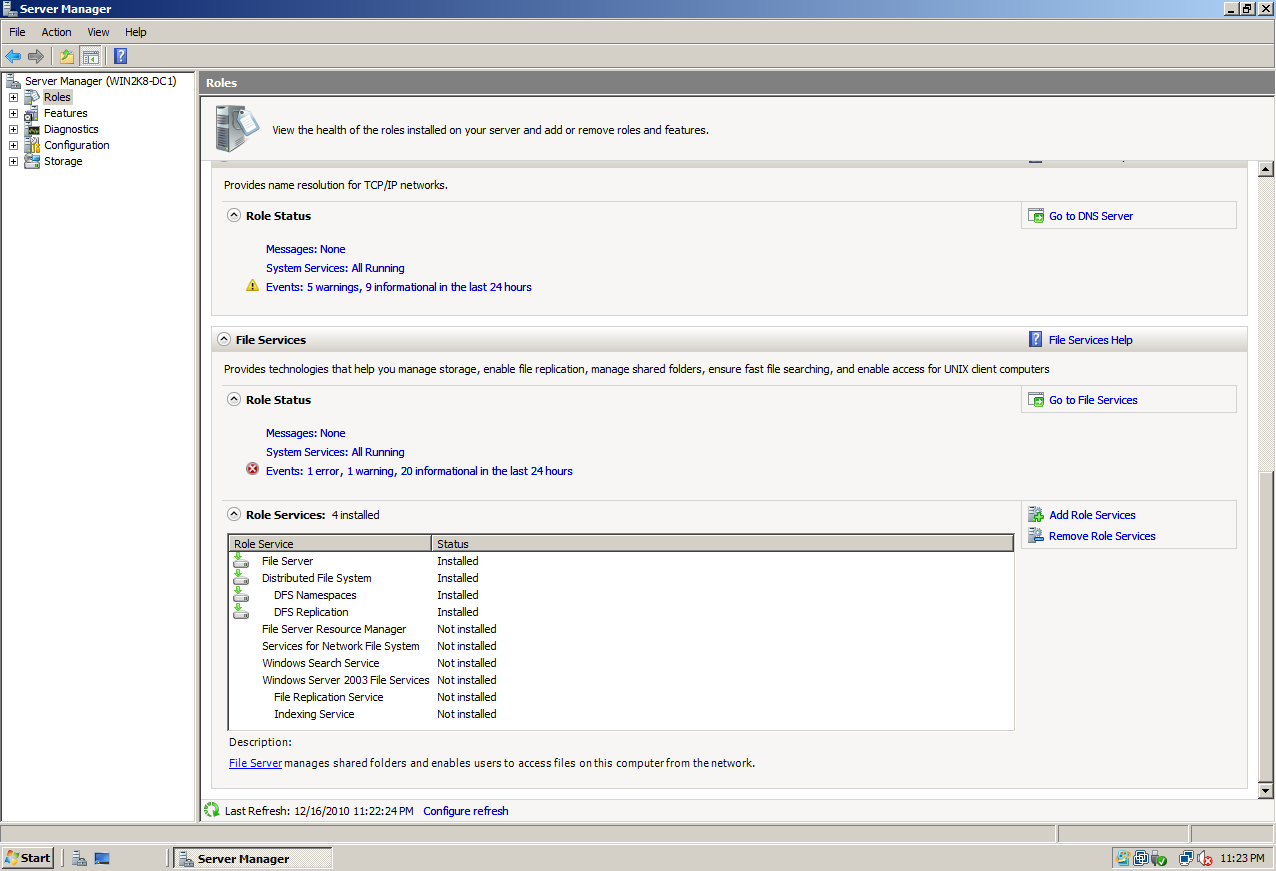The image size is (1276, 871).
Task: Click the Remove Role Services icon
Action: [1036, 535]
